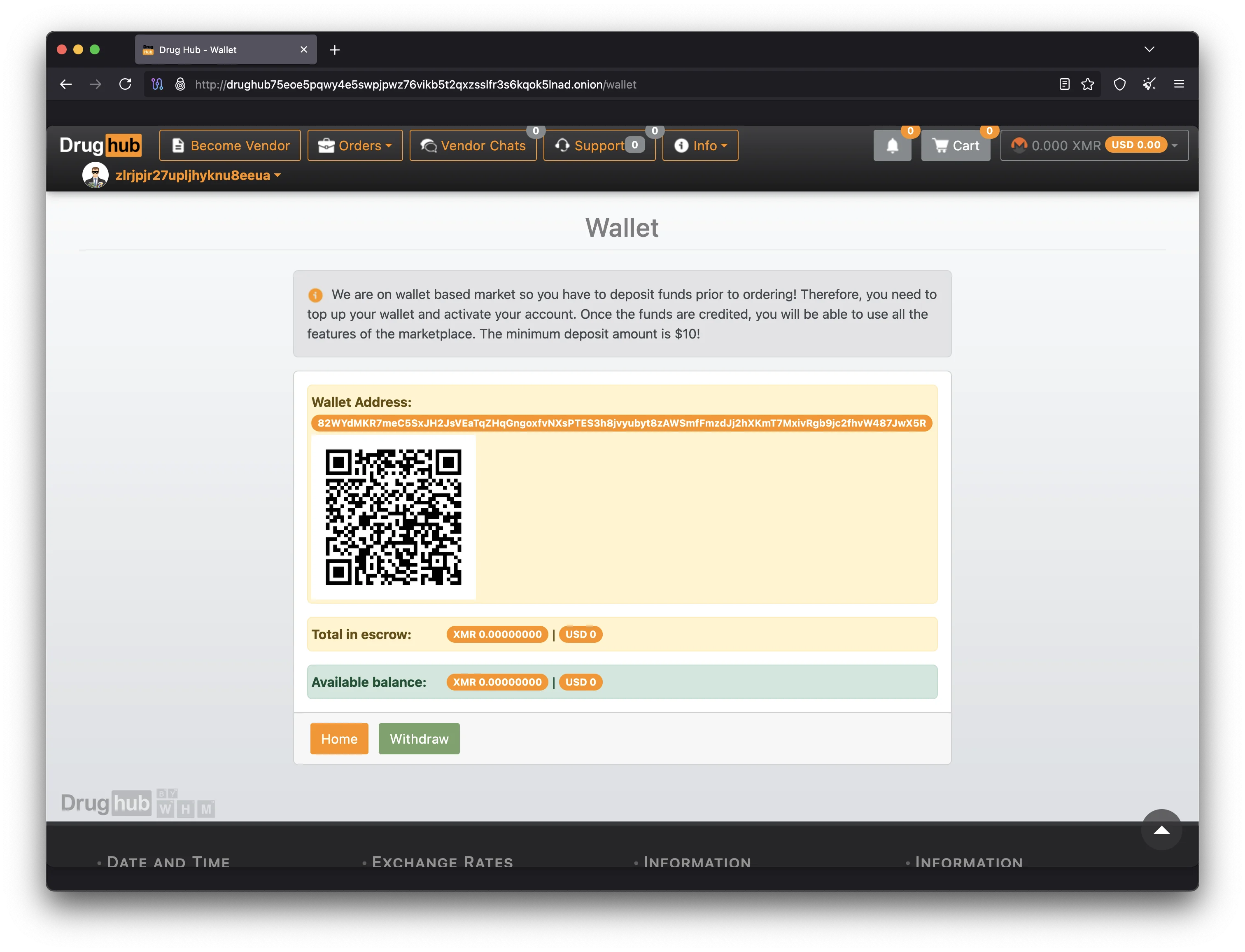Image resolution: width=1245 pixels, height=952 pixels.
Task: Reload the page using the refresh icon
Action: click(x=125, y=84)
